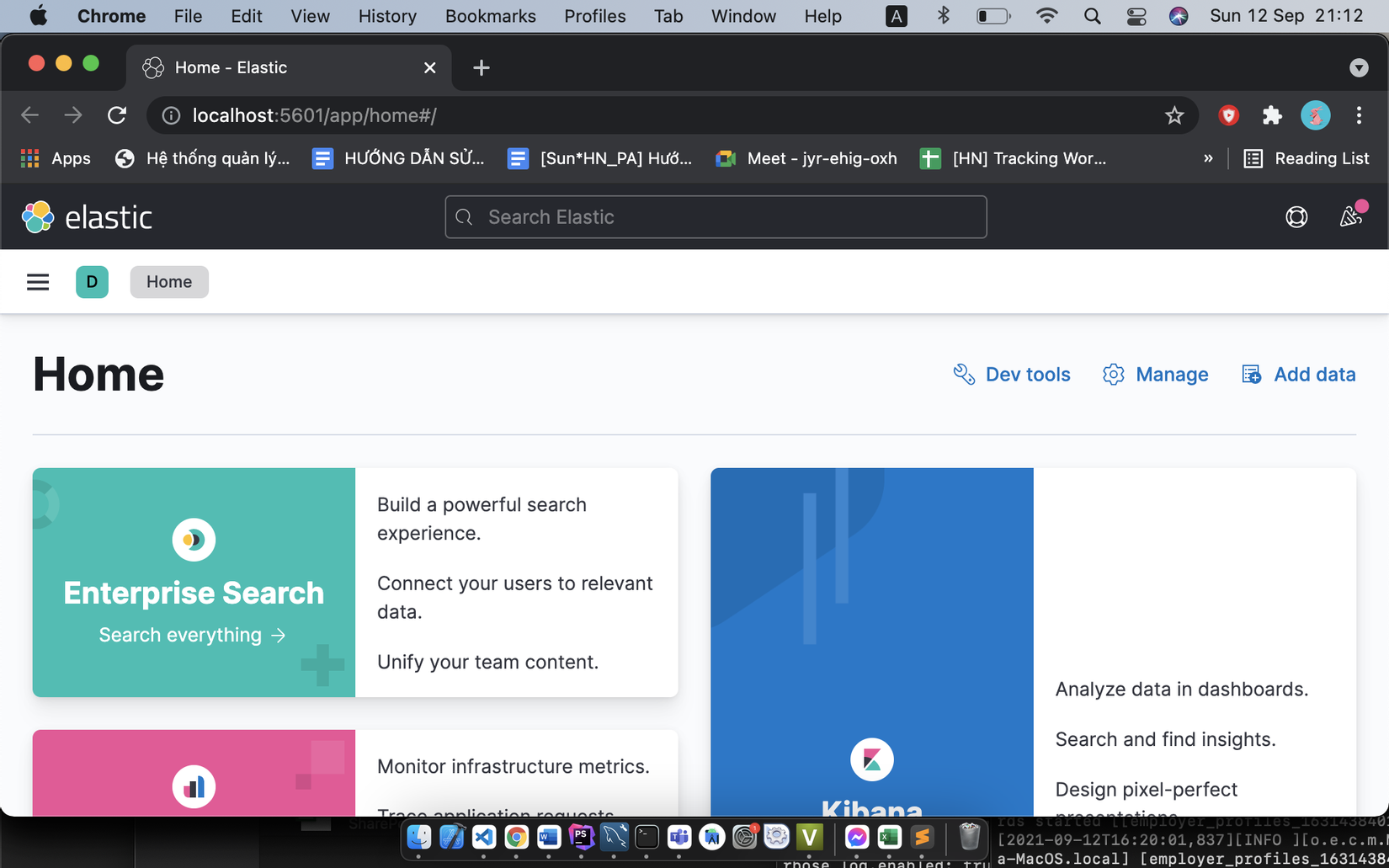1389x868 pixels.
Task: Open Terminal from the Dock
Action: tap(647, 837)
